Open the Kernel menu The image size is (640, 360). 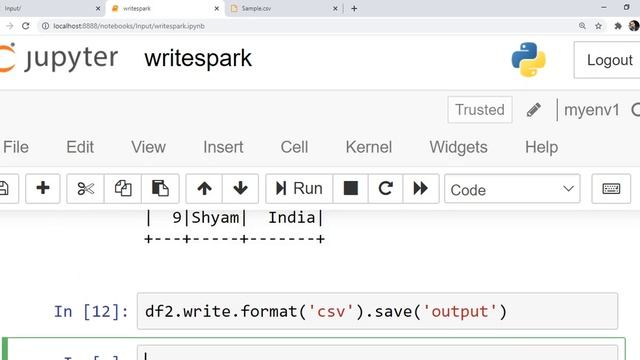click(x=369, y=147)
